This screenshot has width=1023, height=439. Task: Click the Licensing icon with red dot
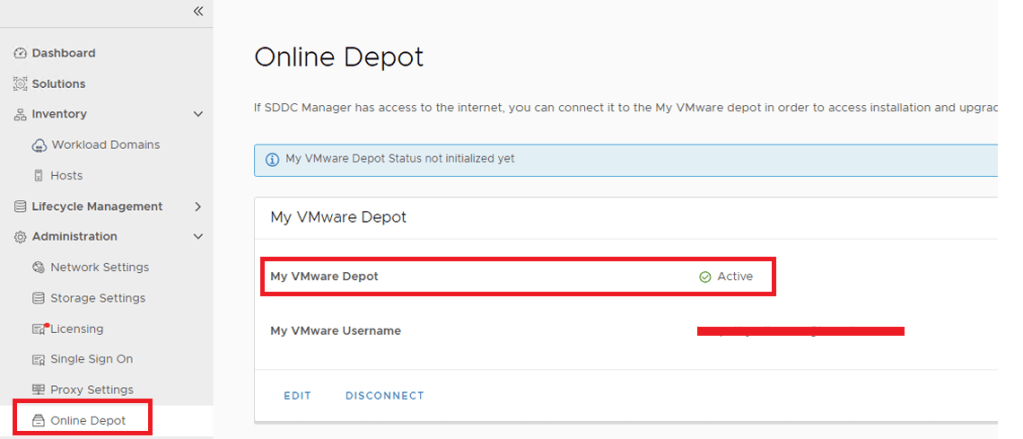pos(40,329)
